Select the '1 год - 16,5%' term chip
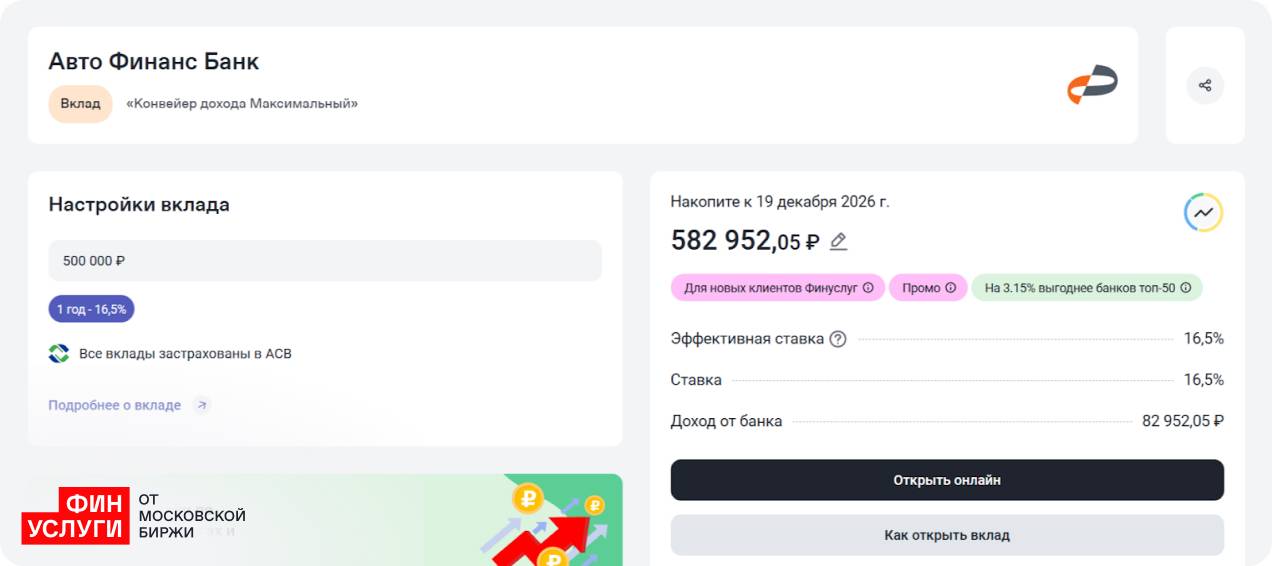 [x=91, y=309]
